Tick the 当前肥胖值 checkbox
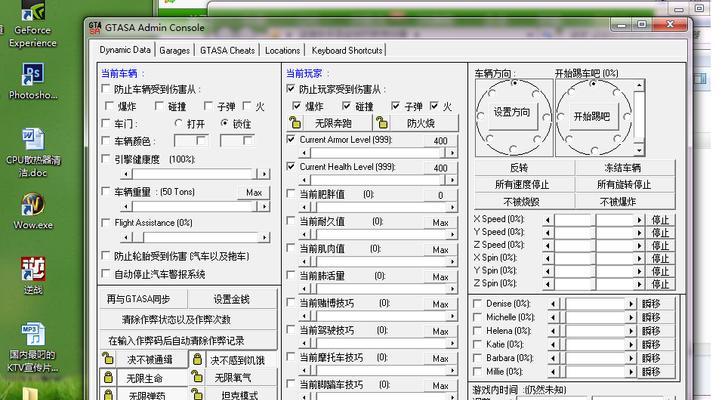Viewport: 725px width, 400px height. click(x=291, y=194)
